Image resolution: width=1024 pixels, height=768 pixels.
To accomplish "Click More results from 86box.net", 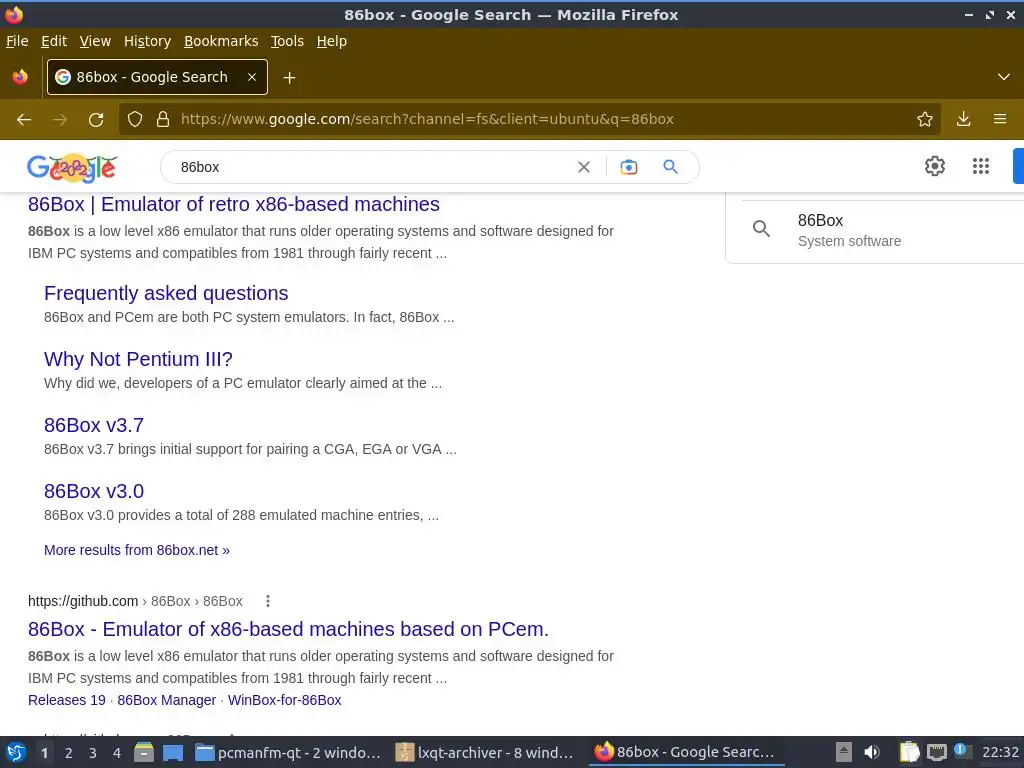I will click(x=136, y=551).
